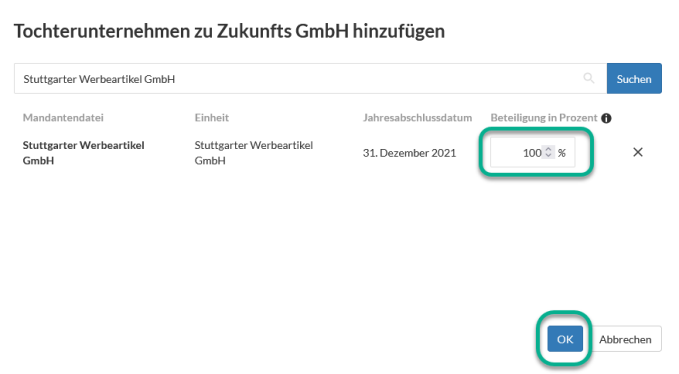Click the Einheit cell Stuttgarter Werbeartikel GmbH

pos(254,153)
